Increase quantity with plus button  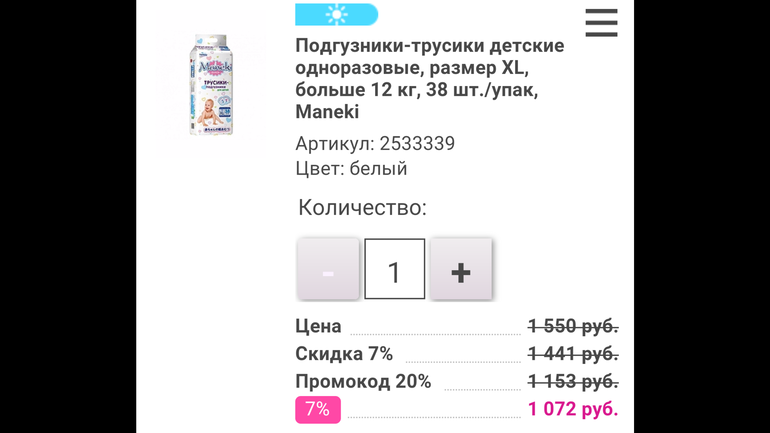point(460,269)
